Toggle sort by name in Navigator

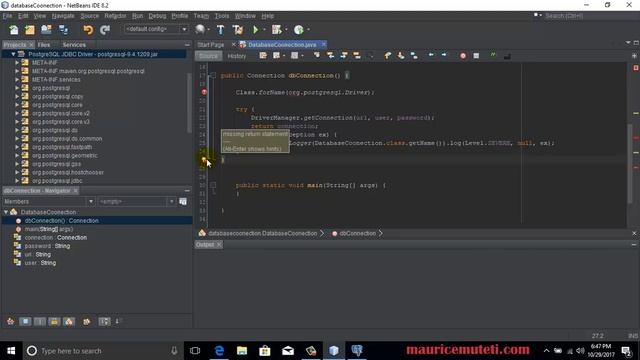click(104, 322)
